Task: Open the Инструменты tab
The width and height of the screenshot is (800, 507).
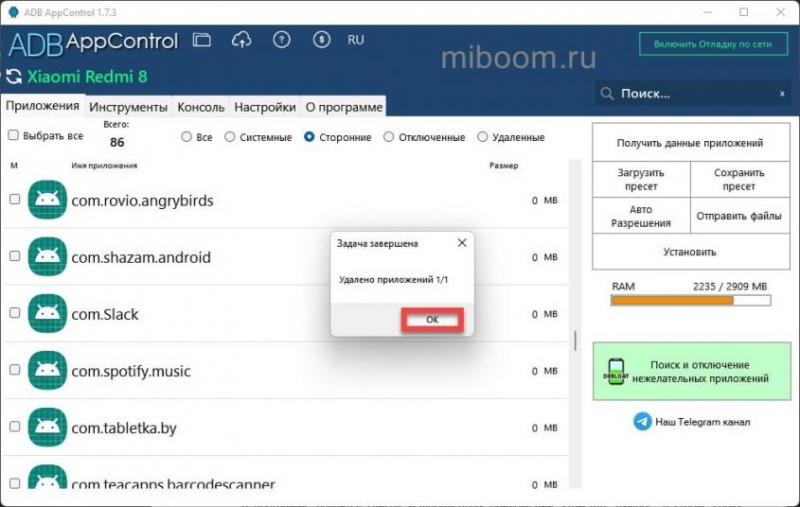Action: pyautogui.click(x=128, y=107)
